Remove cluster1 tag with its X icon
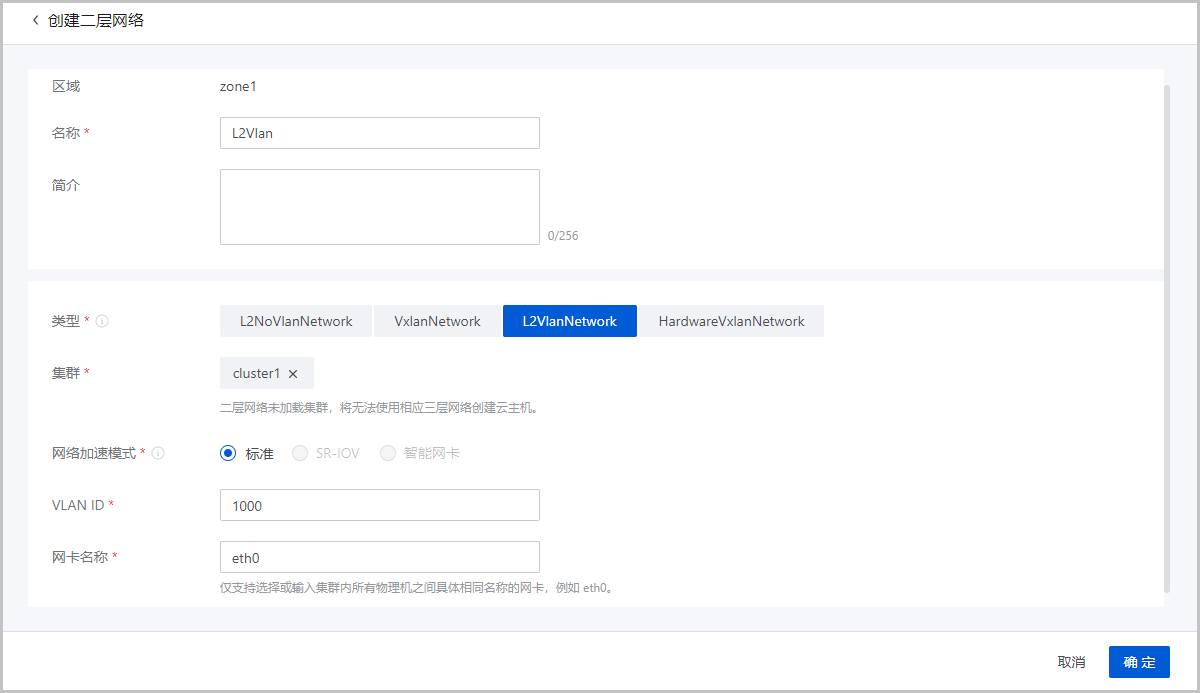 [x=293, y=374]
